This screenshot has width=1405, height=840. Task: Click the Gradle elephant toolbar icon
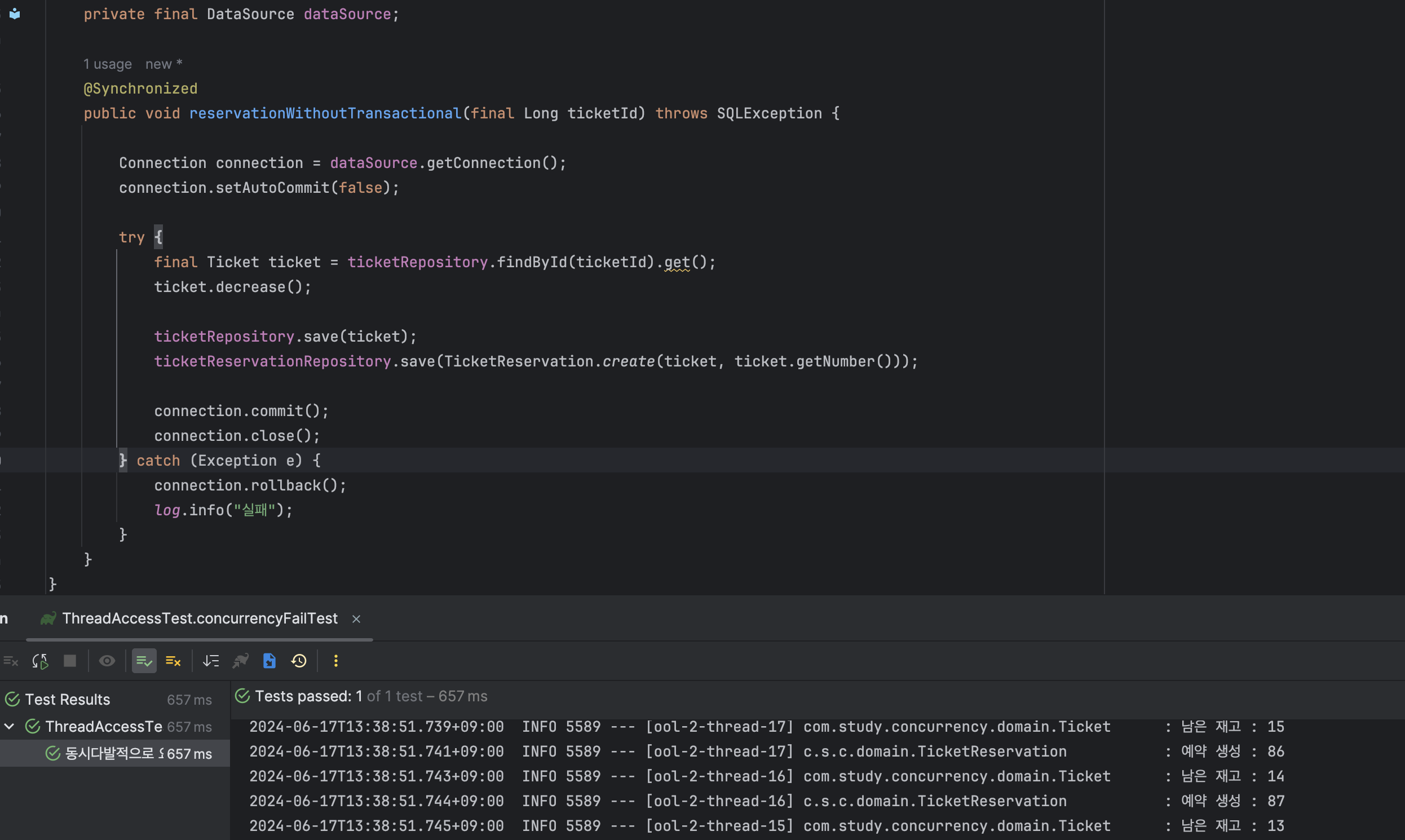[x=241, y=661]
